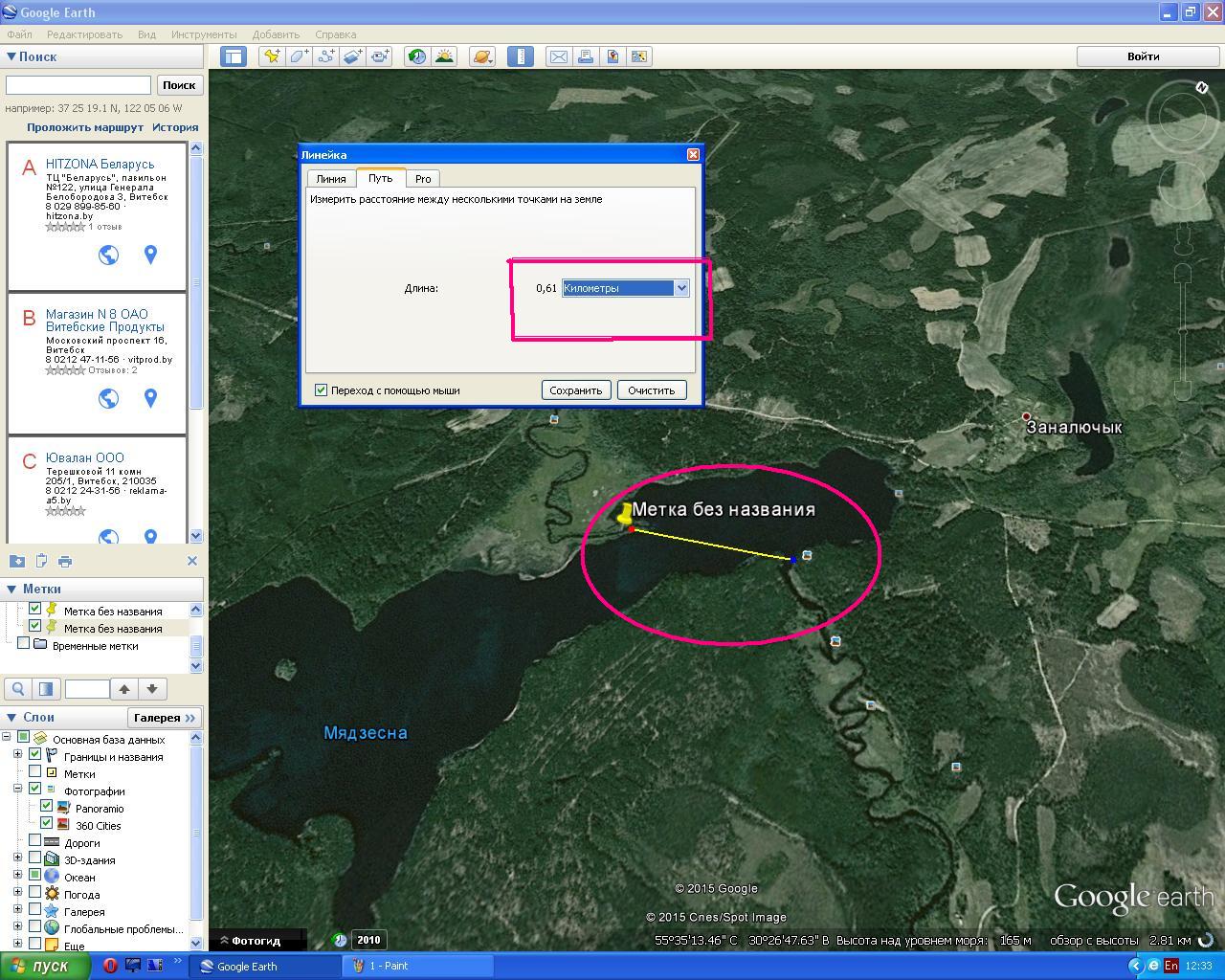Open the Километры units dropdown
Viewport: 1225px width, 980px height.
[681, 288]
